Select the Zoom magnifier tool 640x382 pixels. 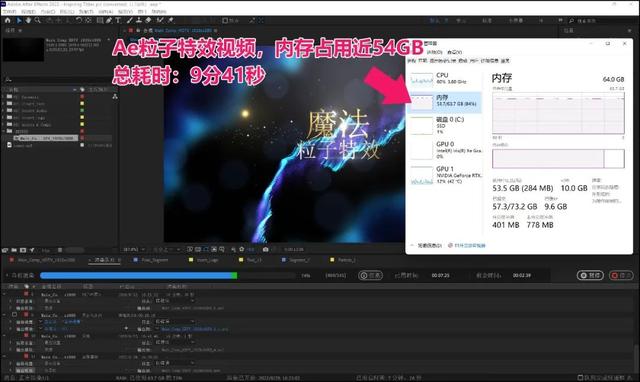(x=38, y=20)
